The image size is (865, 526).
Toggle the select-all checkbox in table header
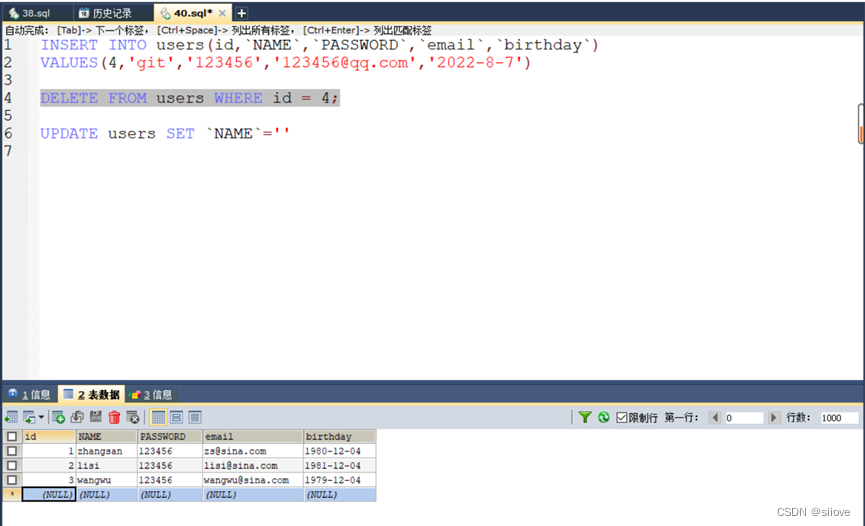(x=12, y=437)
